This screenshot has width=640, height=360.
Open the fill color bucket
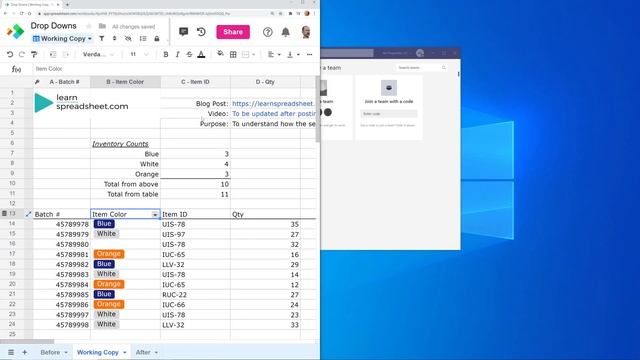click(220, 54)
